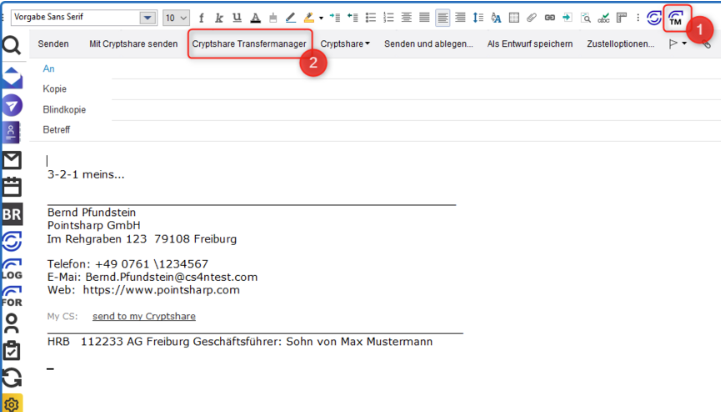The image size is (721, 412).
Task: Open the highlighter color dropdown arrow
Action: pyautogui.click(x=321, y=18)
